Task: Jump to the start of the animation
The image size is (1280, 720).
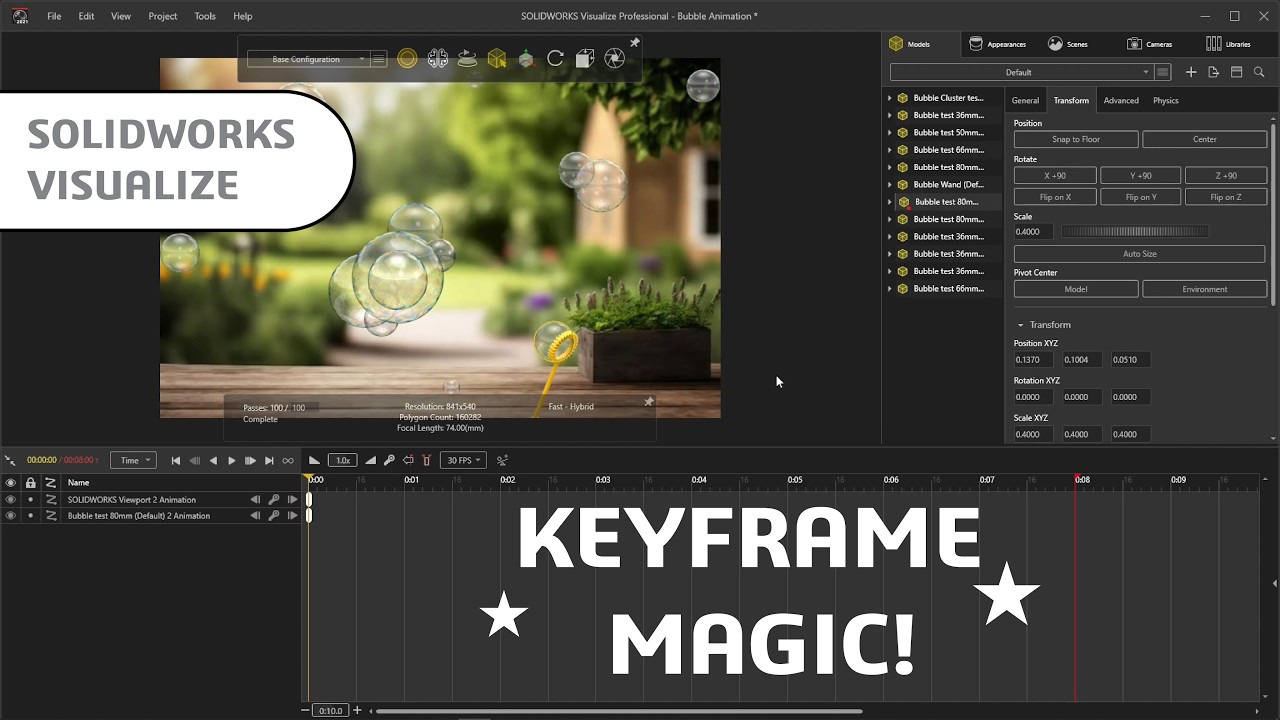Action: tap(176, 460)
